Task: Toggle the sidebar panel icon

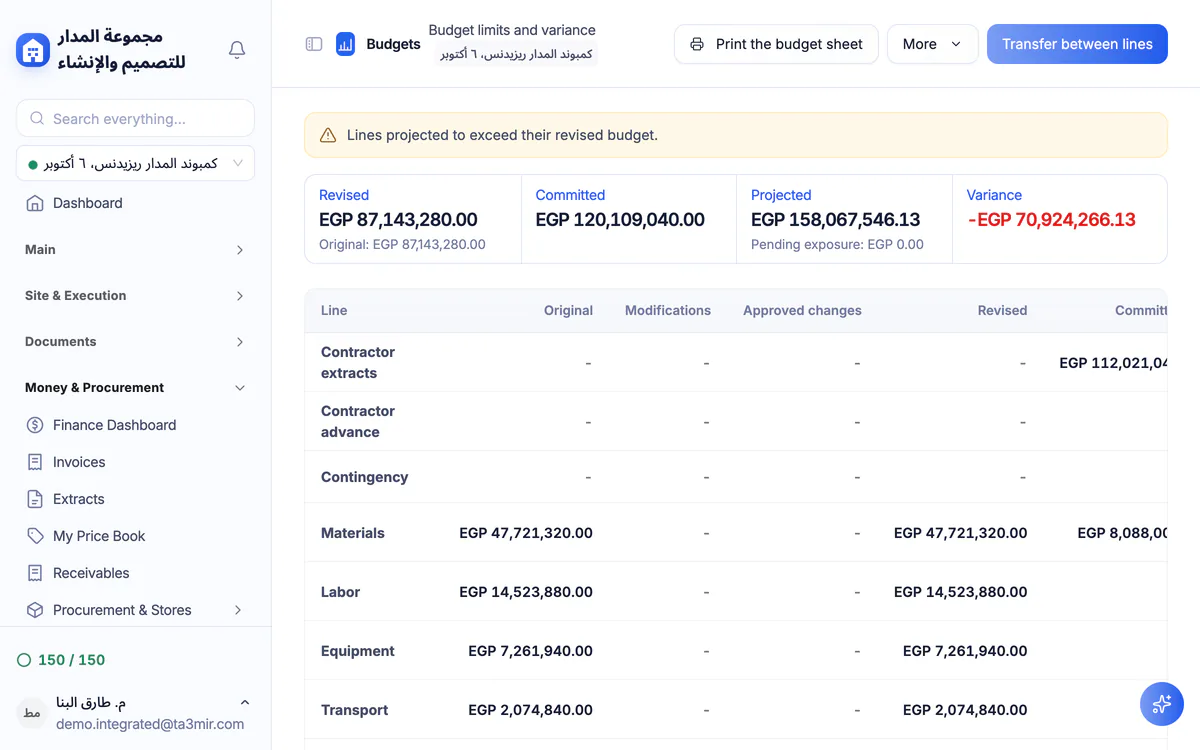Action: (314, 44)
